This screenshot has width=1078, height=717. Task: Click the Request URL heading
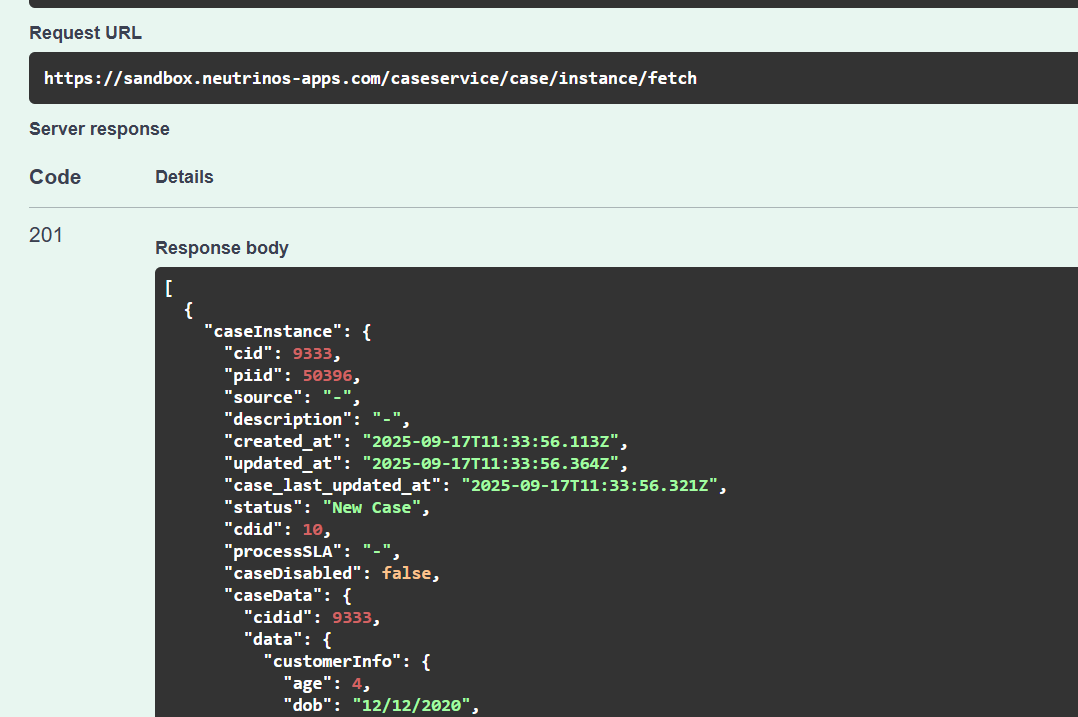coord(85,33)
